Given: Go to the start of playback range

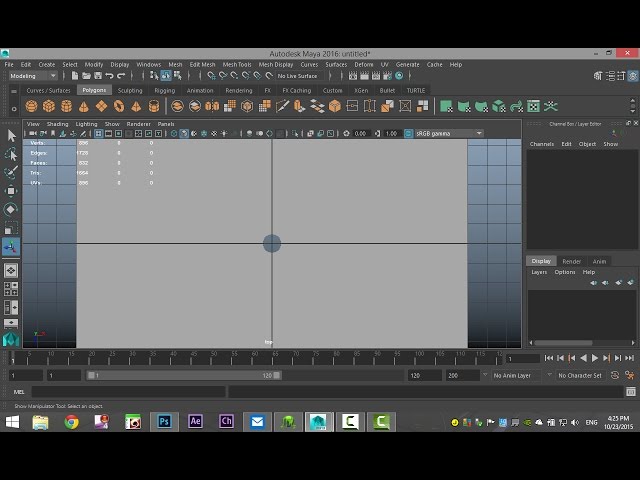Looking at the screenshot, I should tap(549, 358).
